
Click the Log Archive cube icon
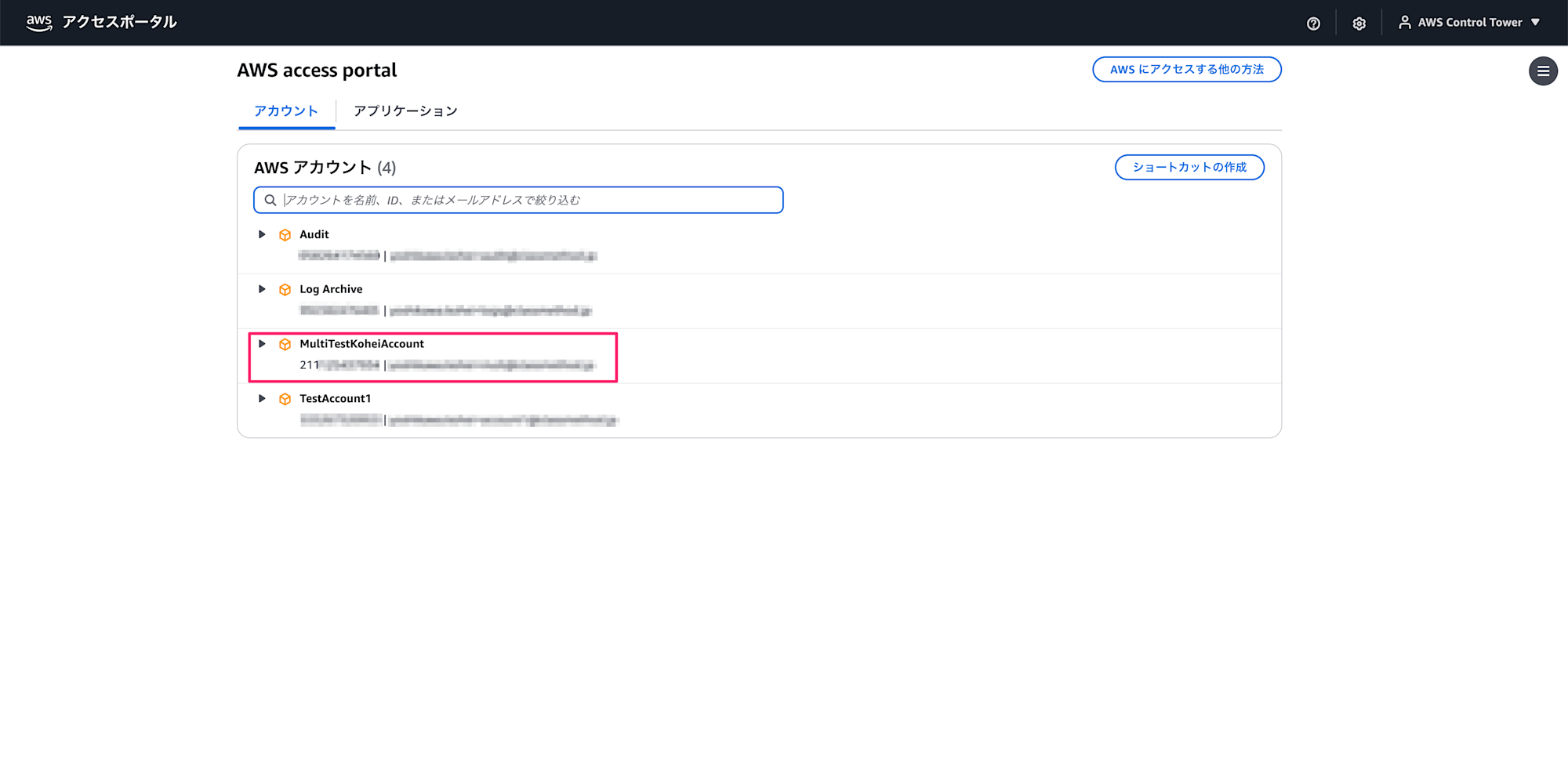(285, 290)
